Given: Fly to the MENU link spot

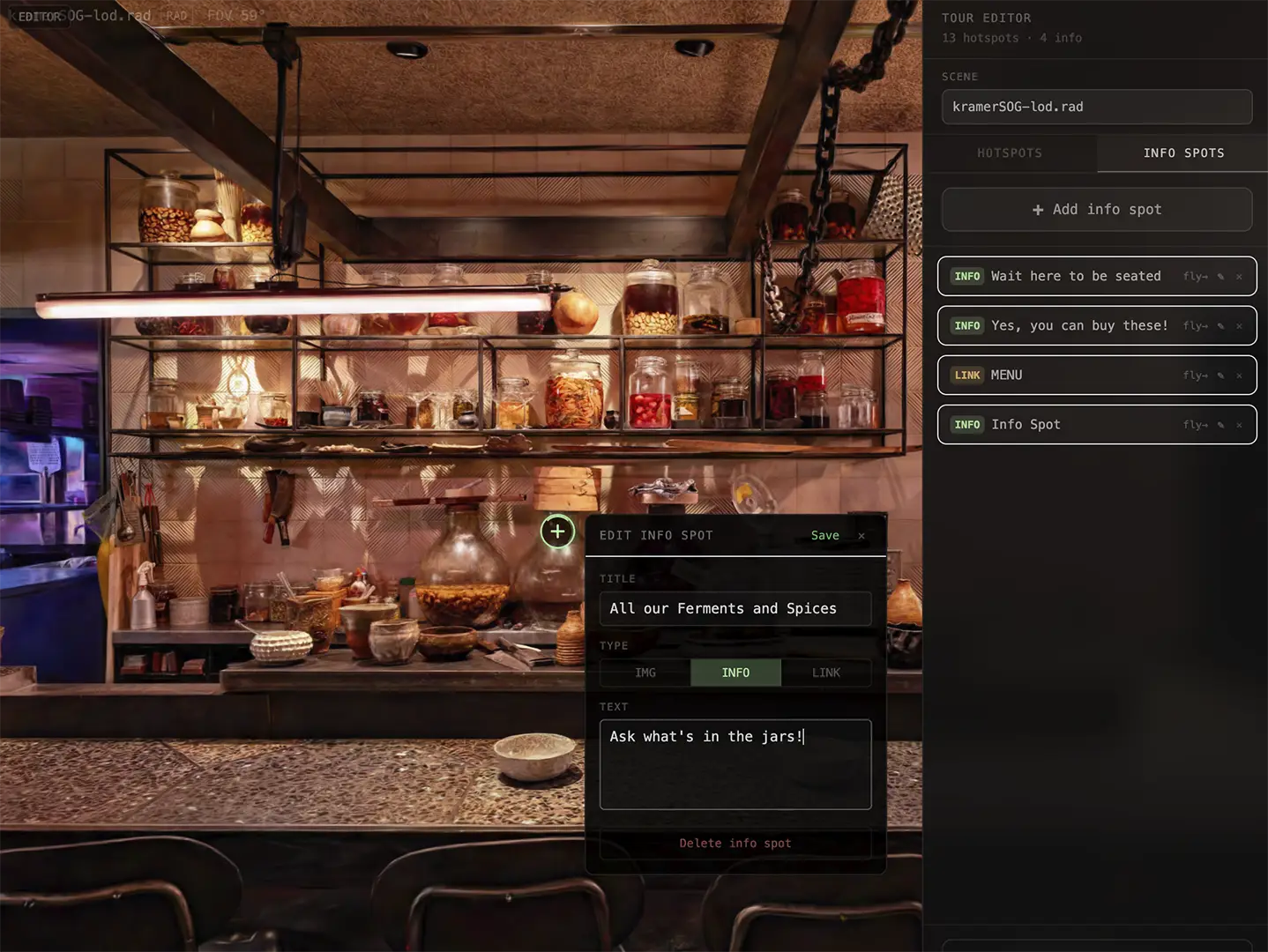Looking at the screenshot, I should 1195,376.
